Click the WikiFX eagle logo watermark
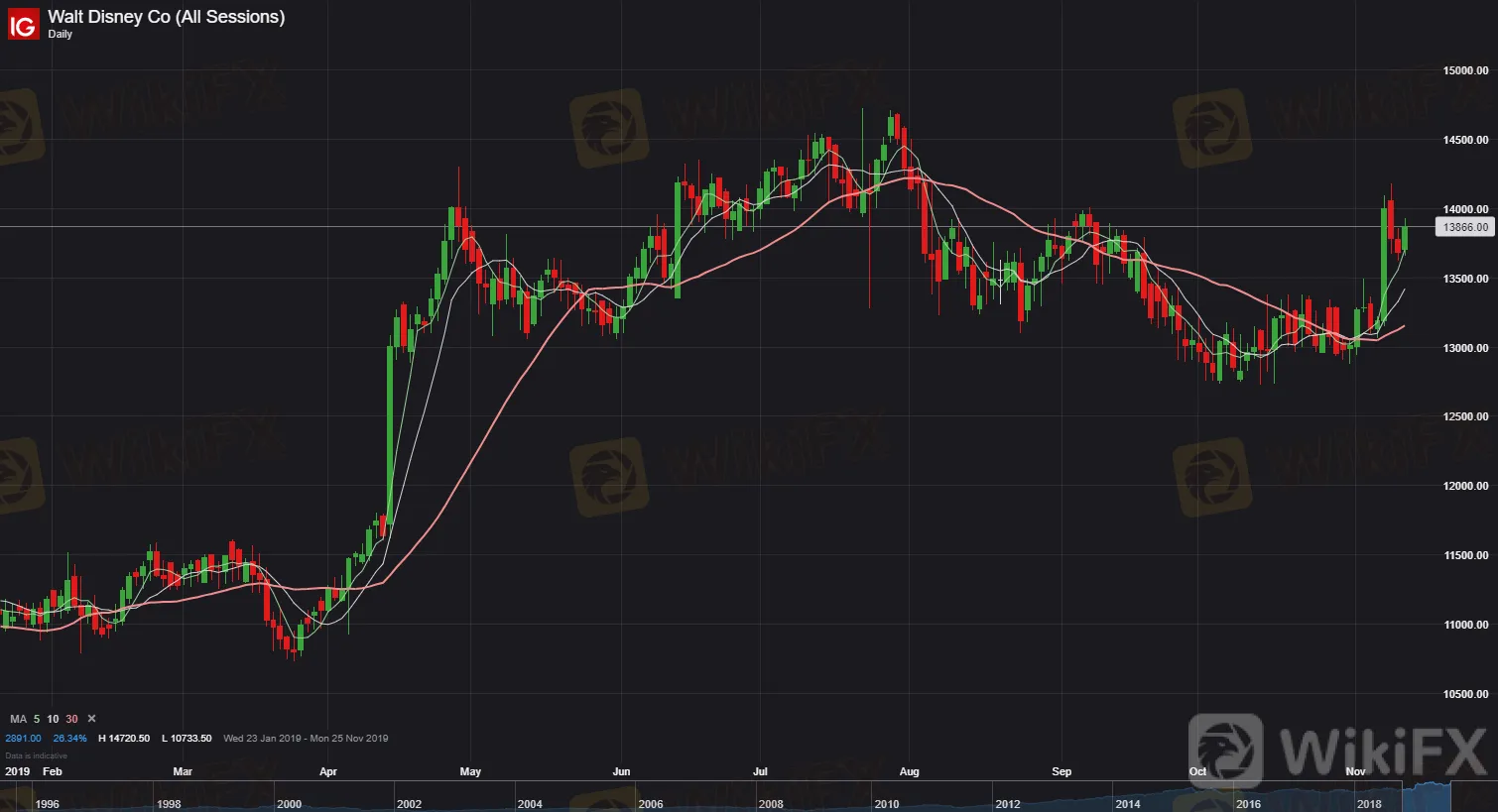 pyautogui.click(x=1226, y=751)
